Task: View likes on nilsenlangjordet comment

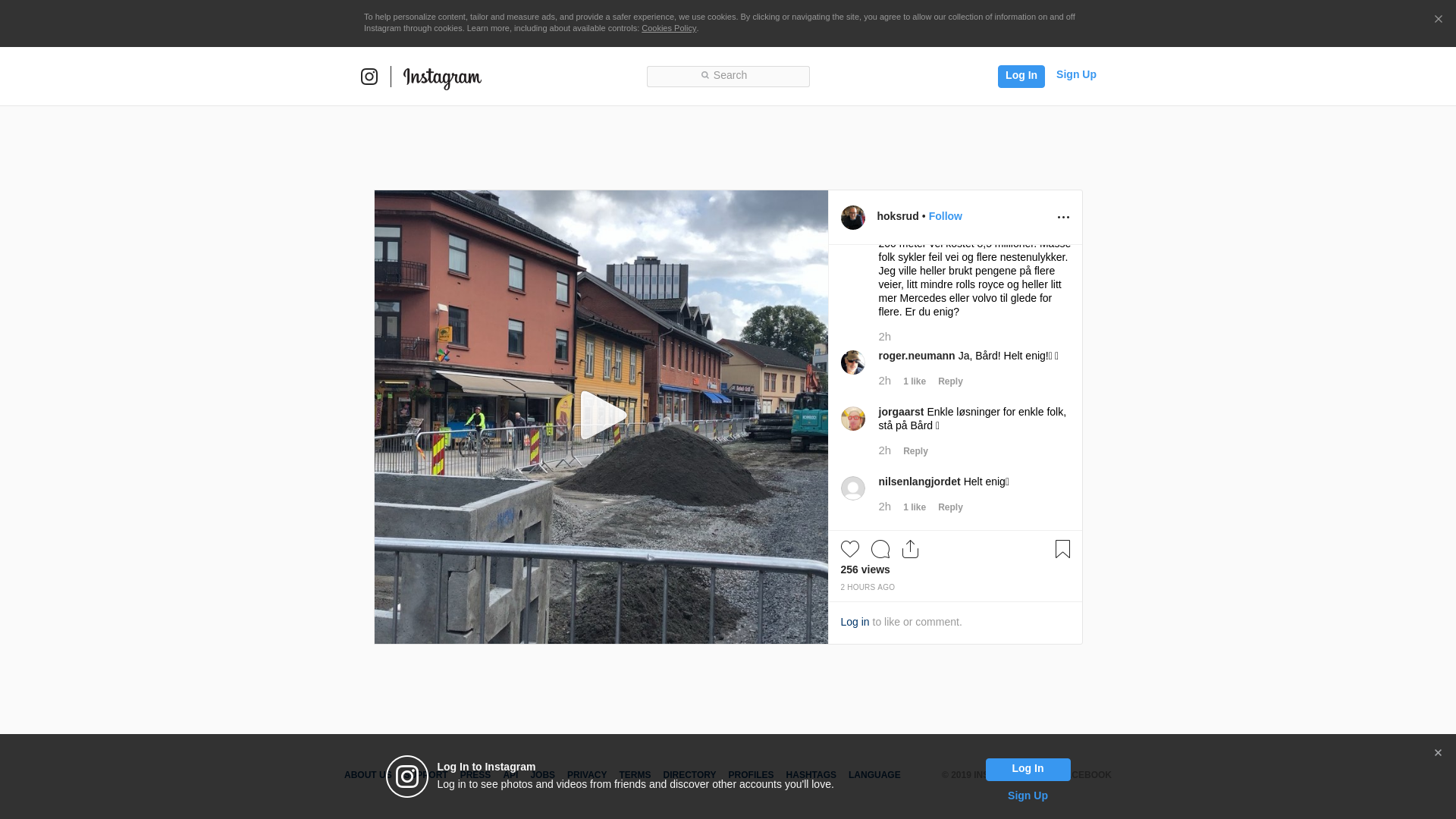Action: [x=915, y=507]
